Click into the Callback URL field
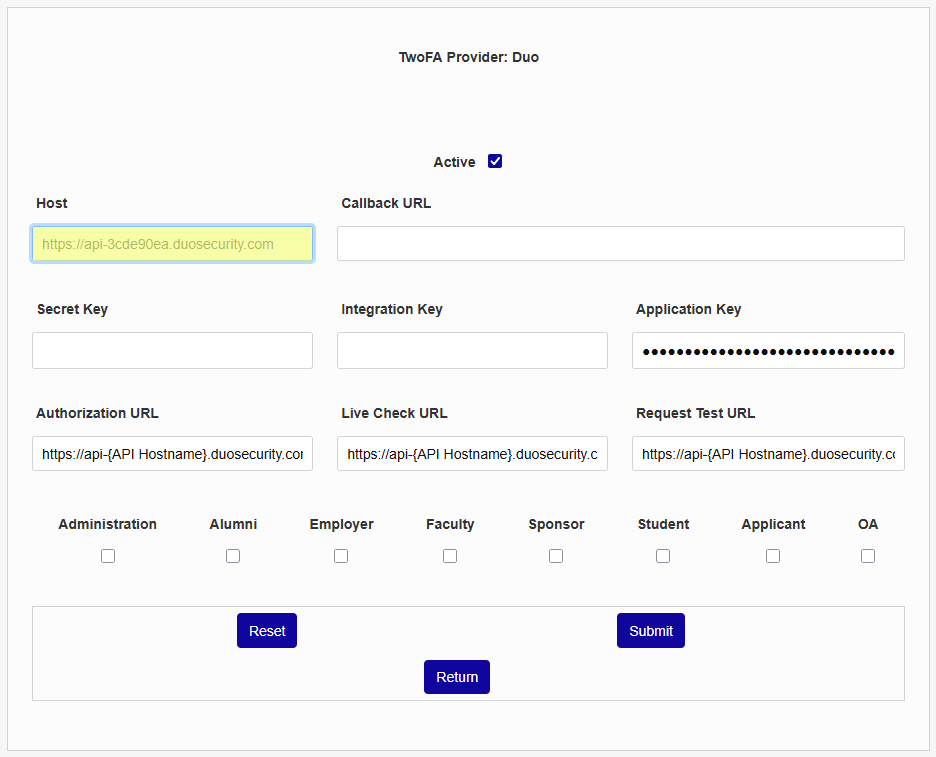The image size is (936, 757). coord(620,244)
